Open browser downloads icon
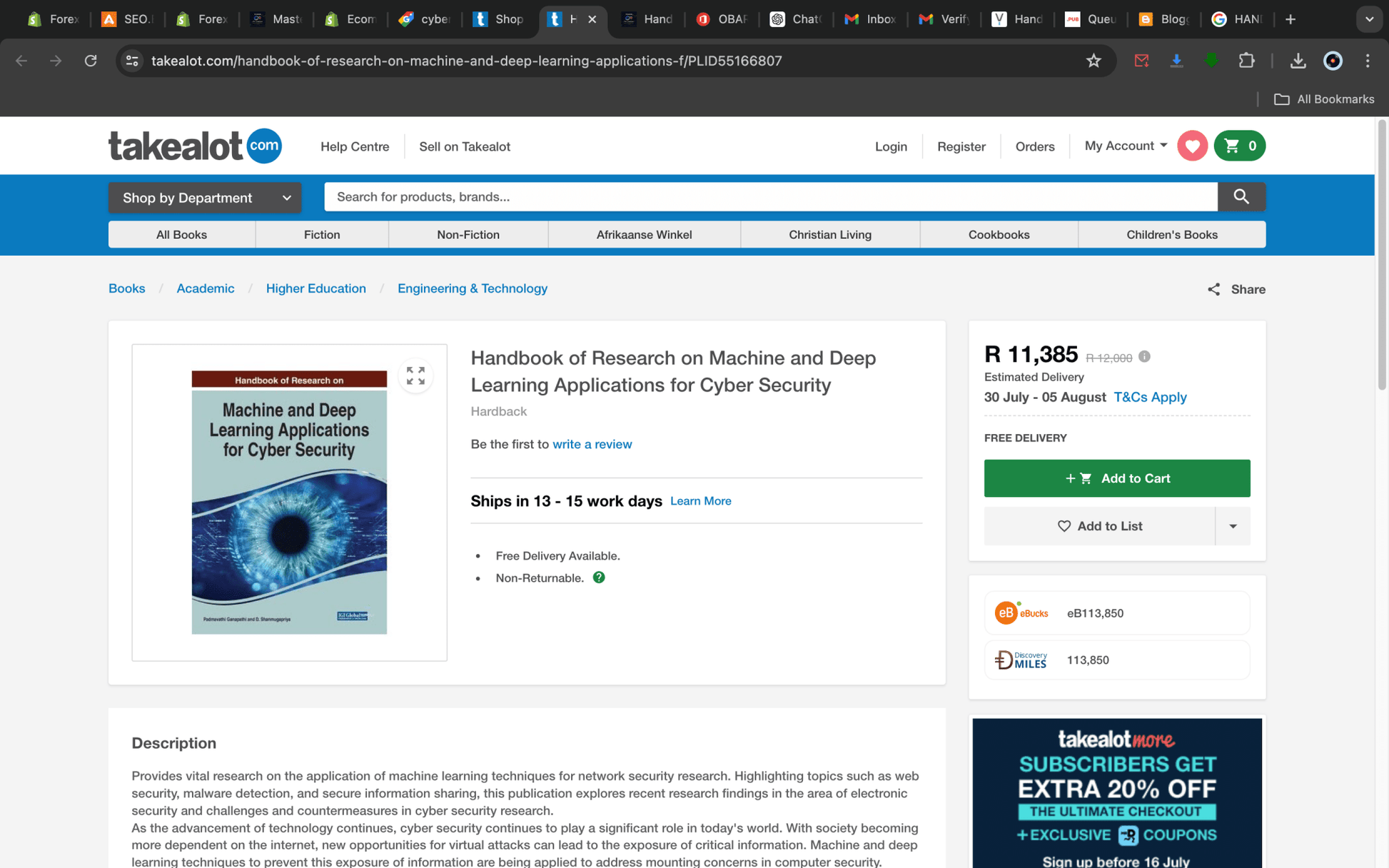Screen dimensions: 1389x868 [x=1298, y=61]
